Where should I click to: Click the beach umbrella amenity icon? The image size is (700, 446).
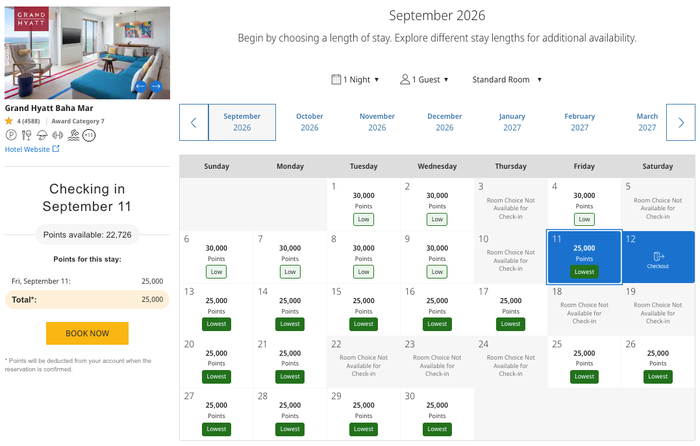(x=42, y=135)
